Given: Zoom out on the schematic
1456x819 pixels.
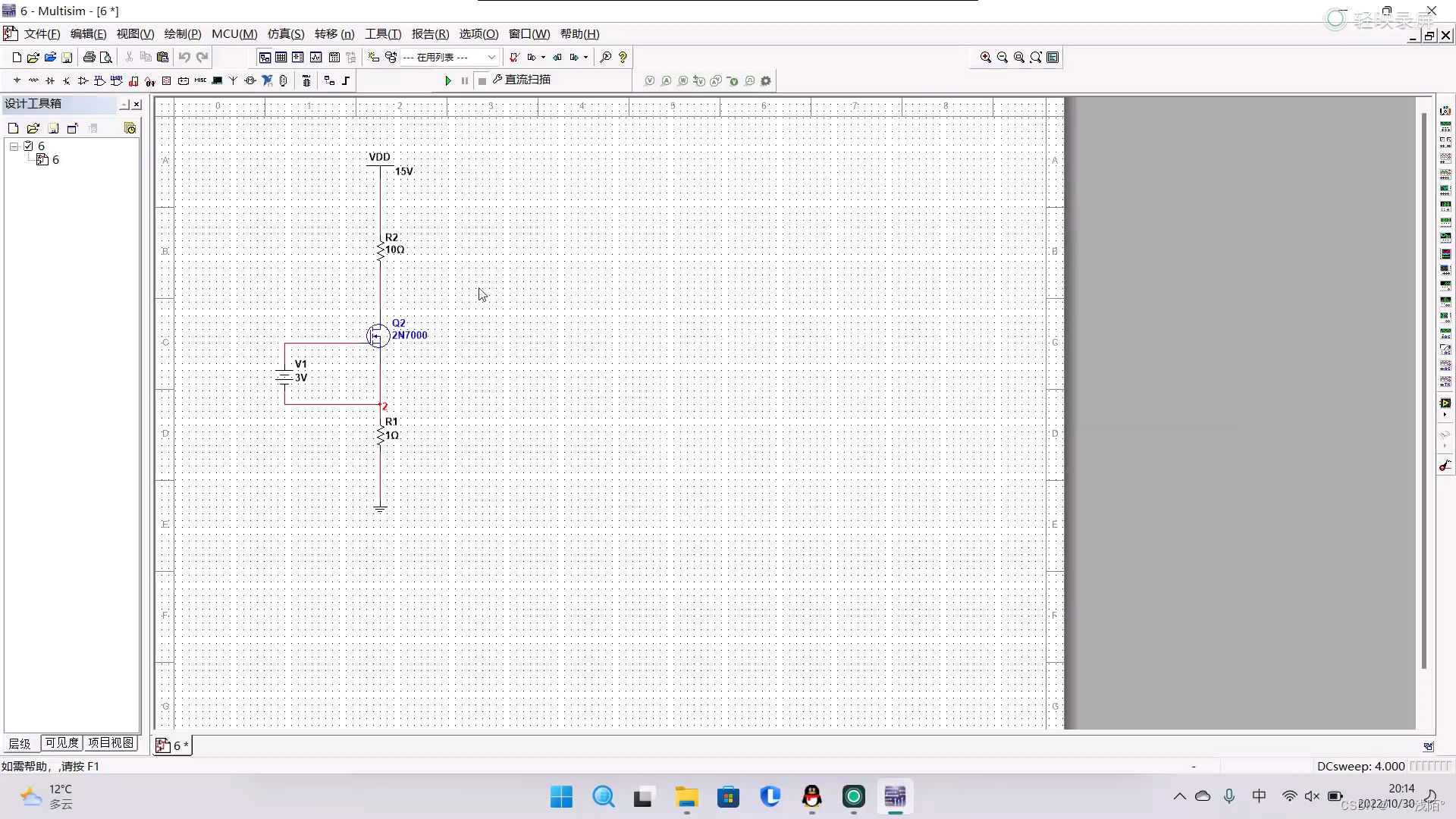Looking at the screenshot, I should tap(1003, 57).
